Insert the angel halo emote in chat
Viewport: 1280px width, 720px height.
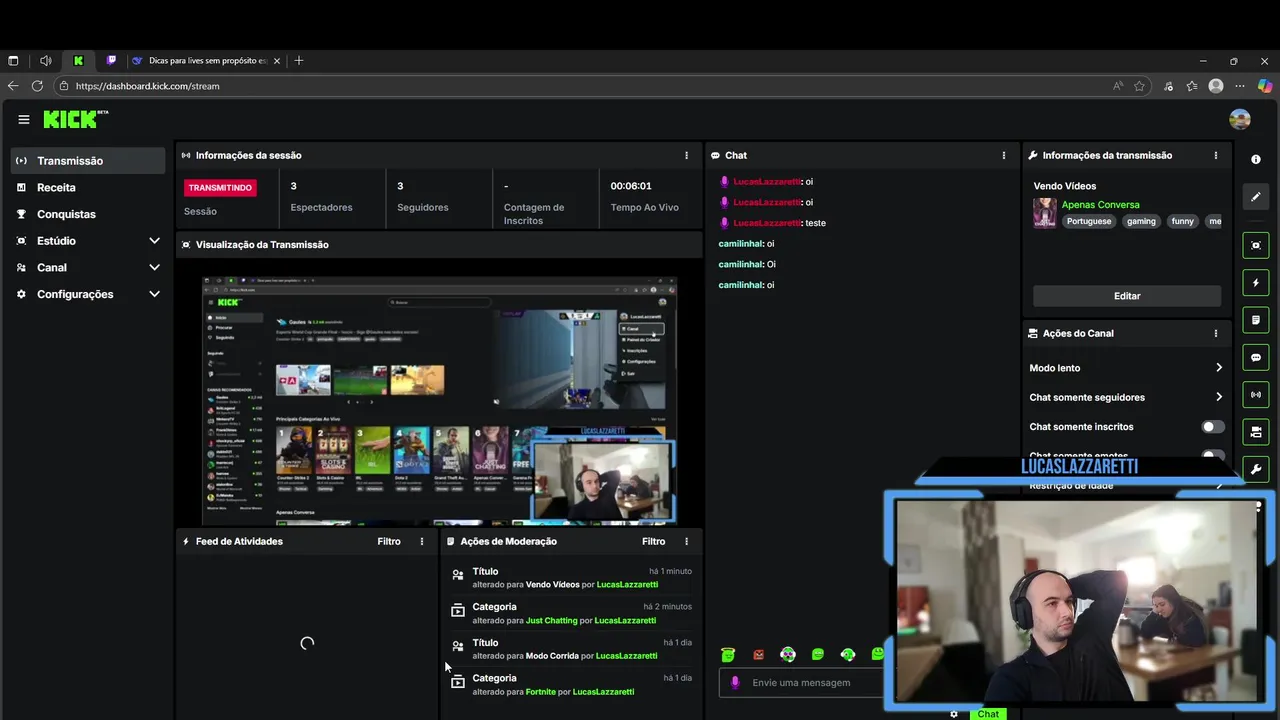coord(728,655)
